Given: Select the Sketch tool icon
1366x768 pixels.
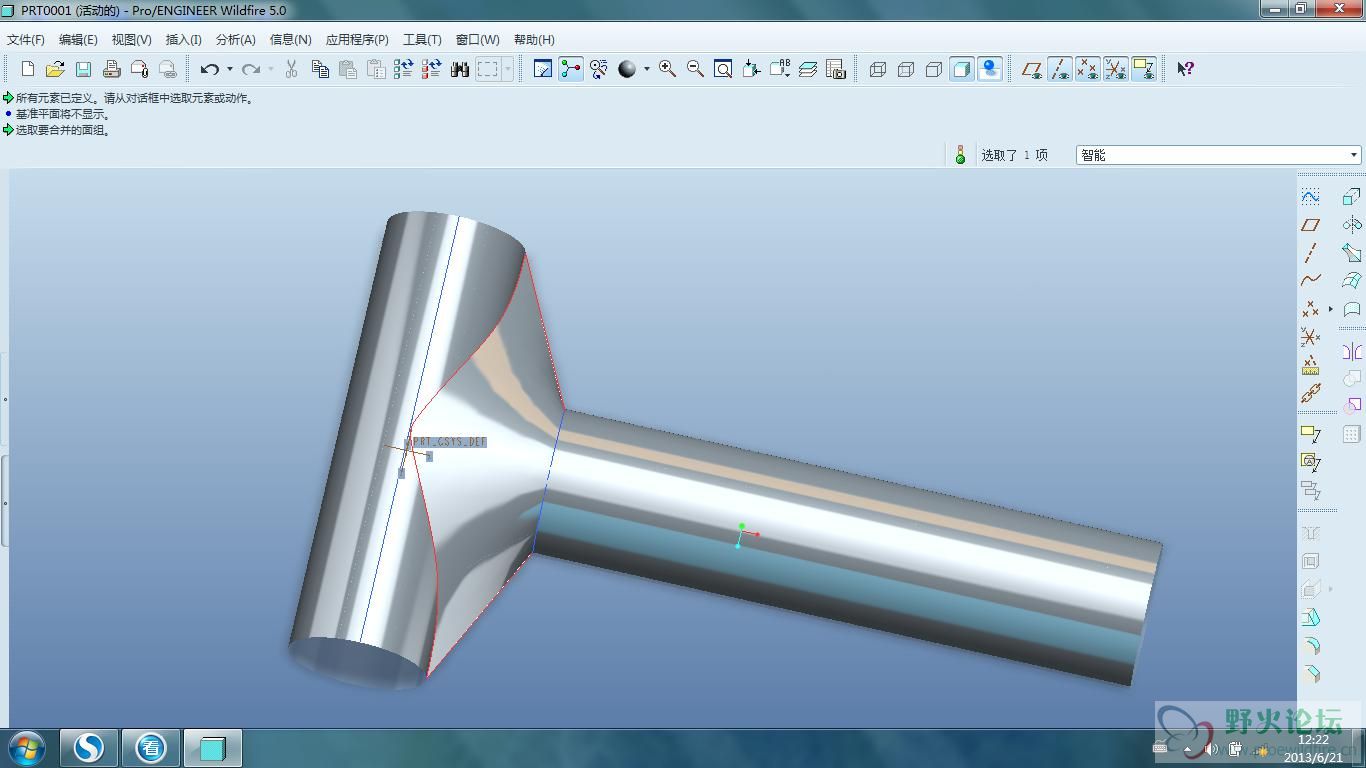Looking at the screenshot, I should tap(1310, 196).
